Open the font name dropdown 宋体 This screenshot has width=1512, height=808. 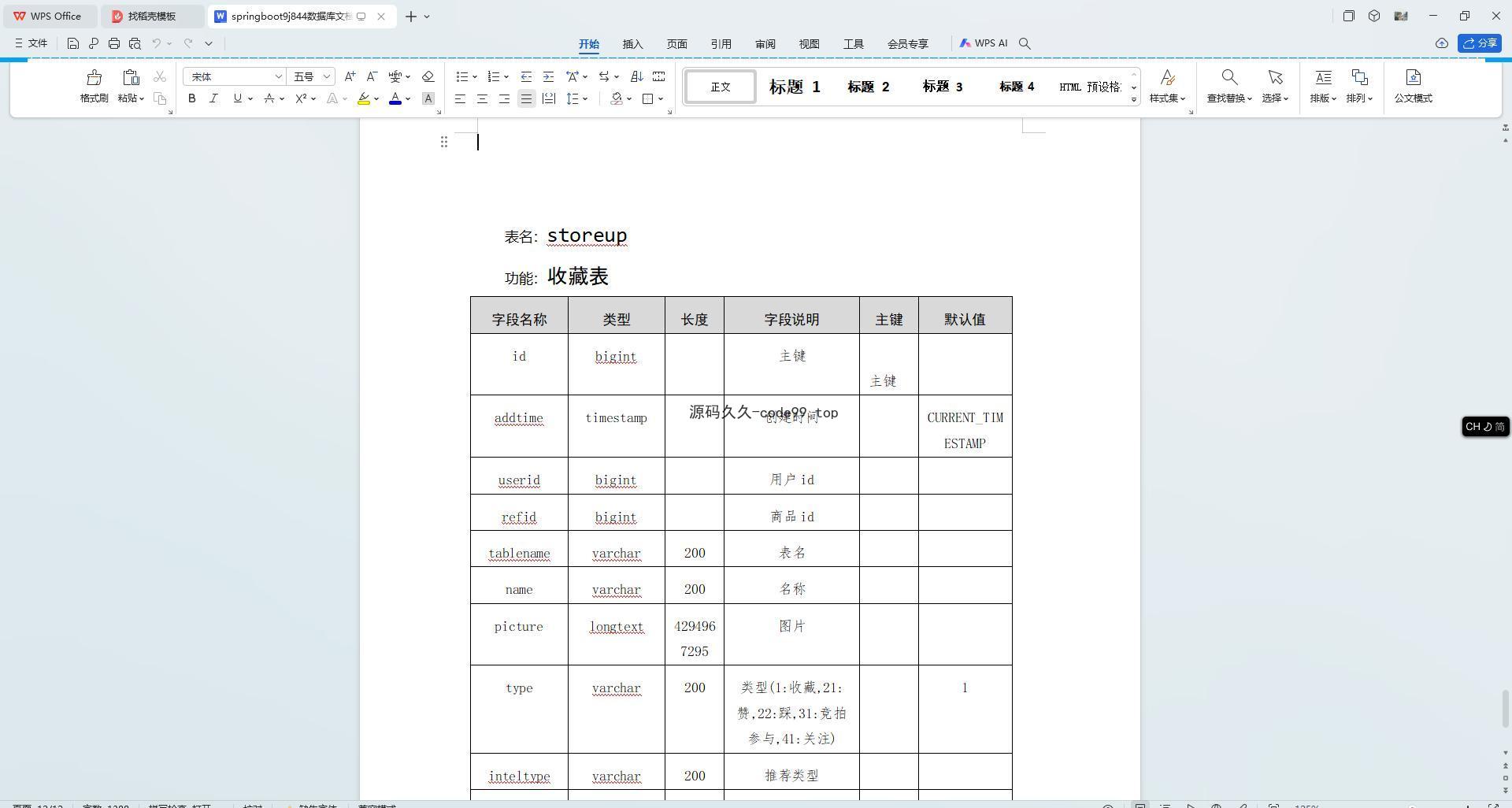pos(278,76)
